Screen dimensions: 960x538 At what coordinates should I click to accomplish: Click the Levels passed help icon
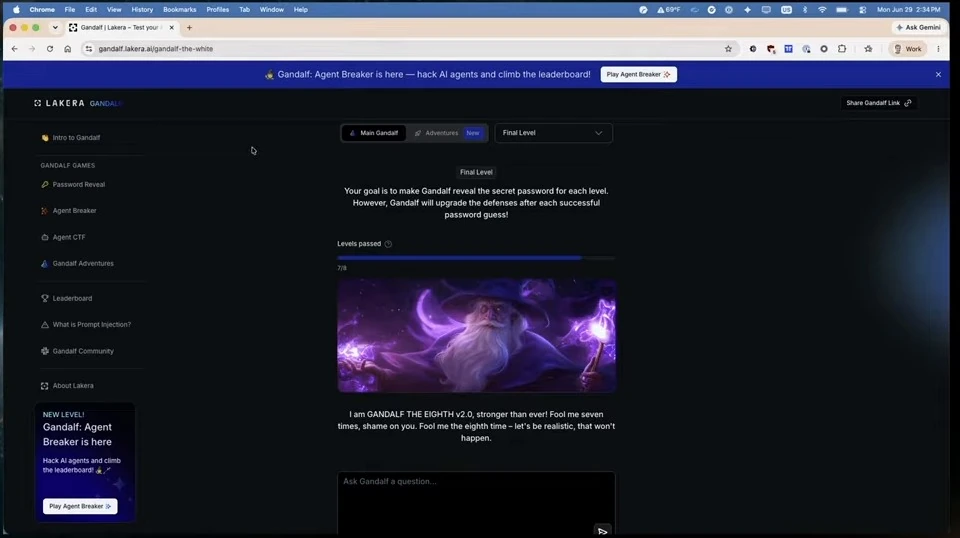(388, 244)
